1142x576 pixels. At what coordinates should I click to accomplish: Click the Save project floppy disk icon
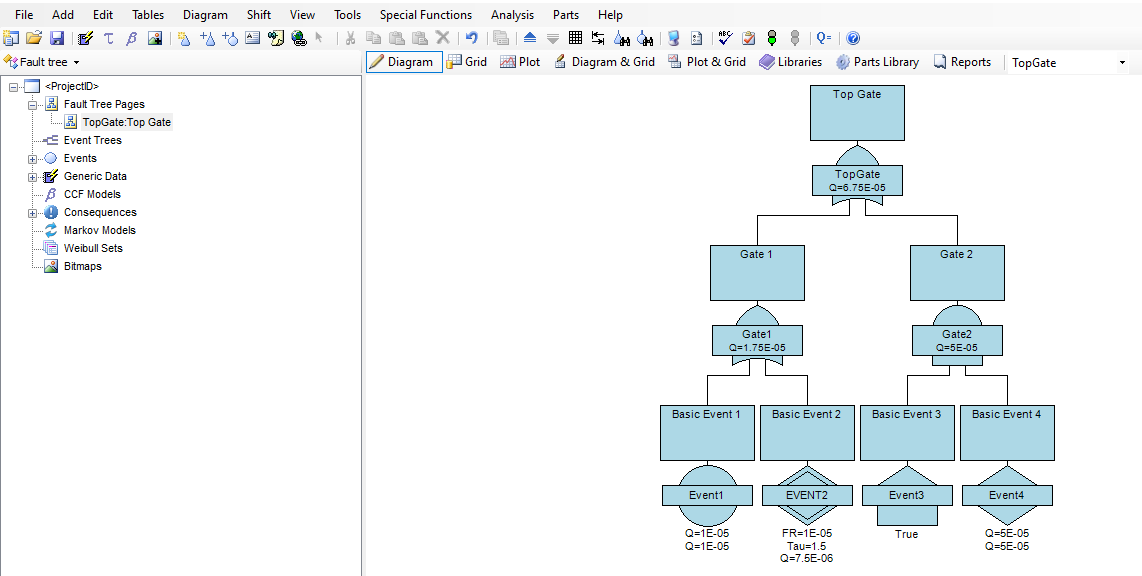(x=57, y=38)
